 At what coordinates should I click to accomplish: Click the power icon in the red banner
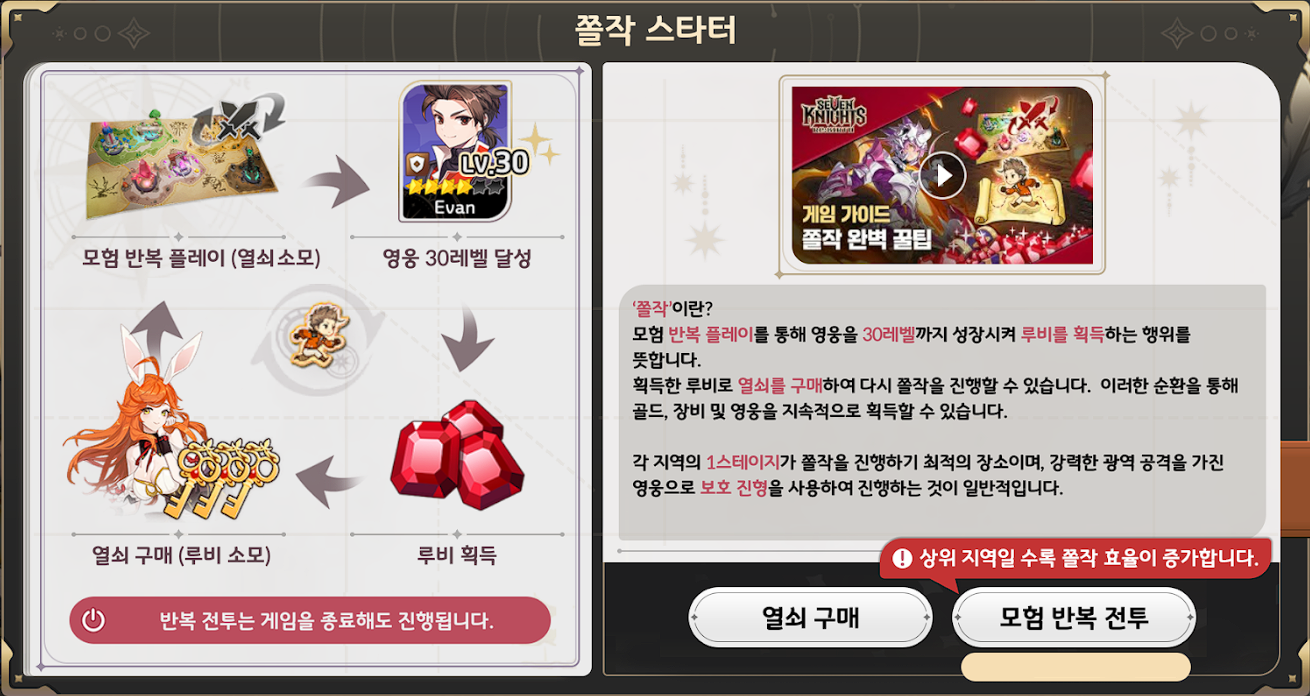point(93,620)
